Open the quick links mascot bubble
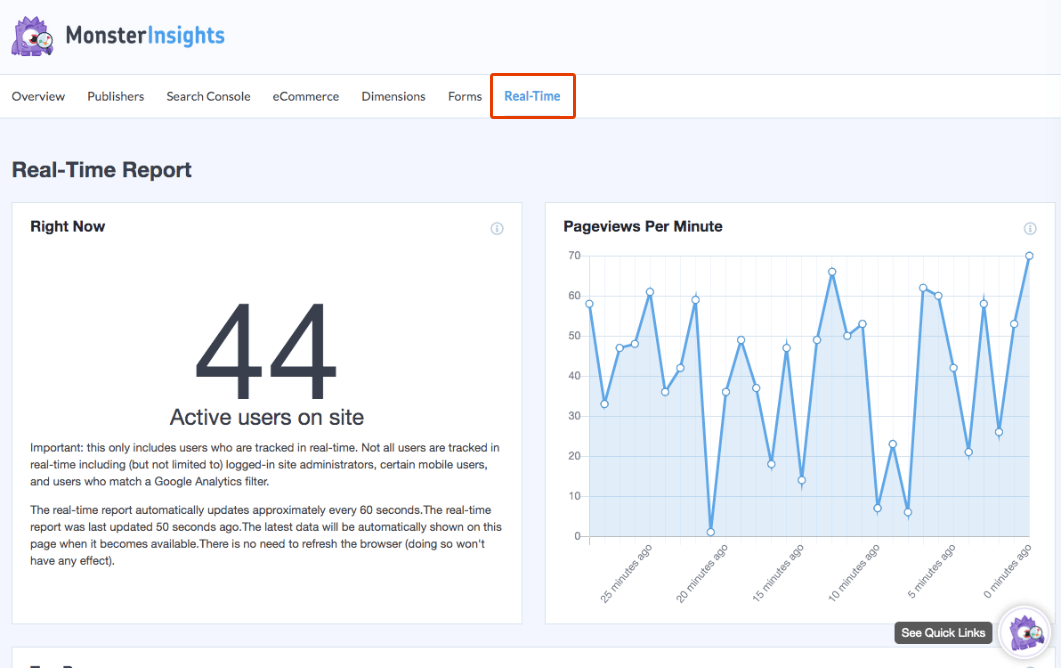Viewport: 1061px width, 668px height. 1024,632
